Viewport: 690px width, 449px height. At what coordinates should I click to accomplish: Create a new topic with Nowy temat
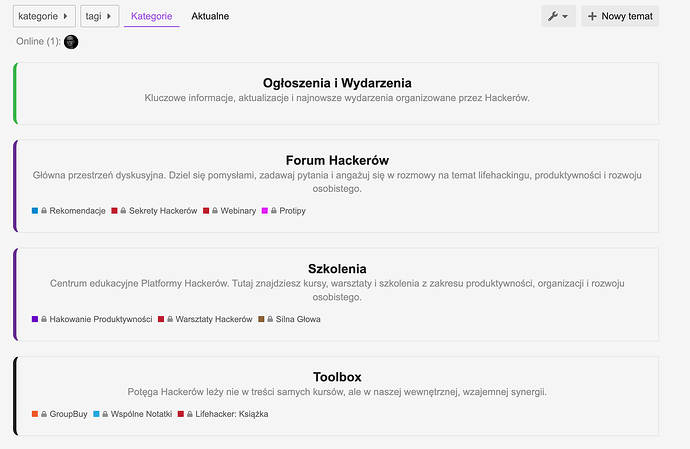point(620,16)
